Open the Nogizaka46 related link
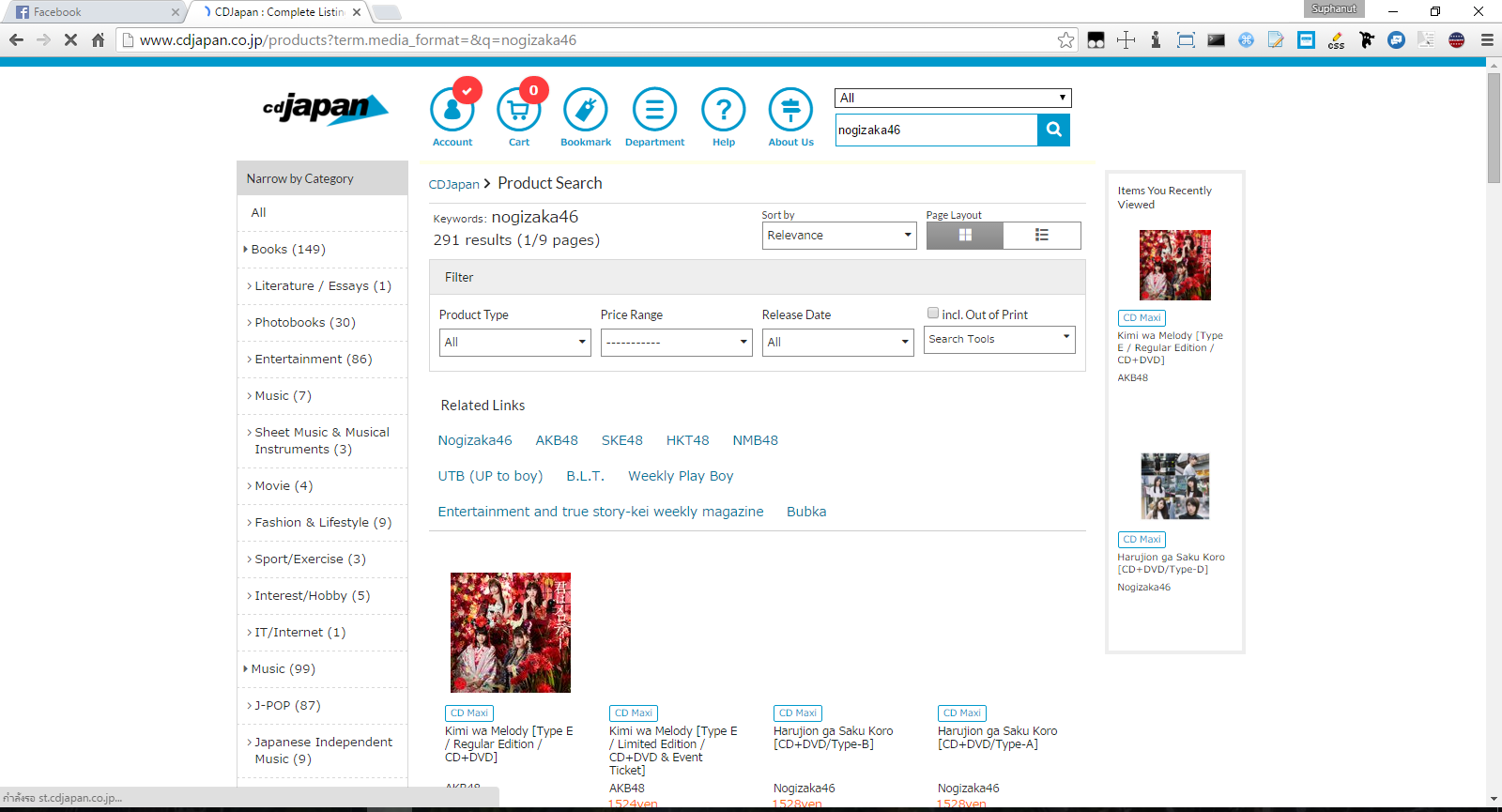 click(x=475, y=440)
